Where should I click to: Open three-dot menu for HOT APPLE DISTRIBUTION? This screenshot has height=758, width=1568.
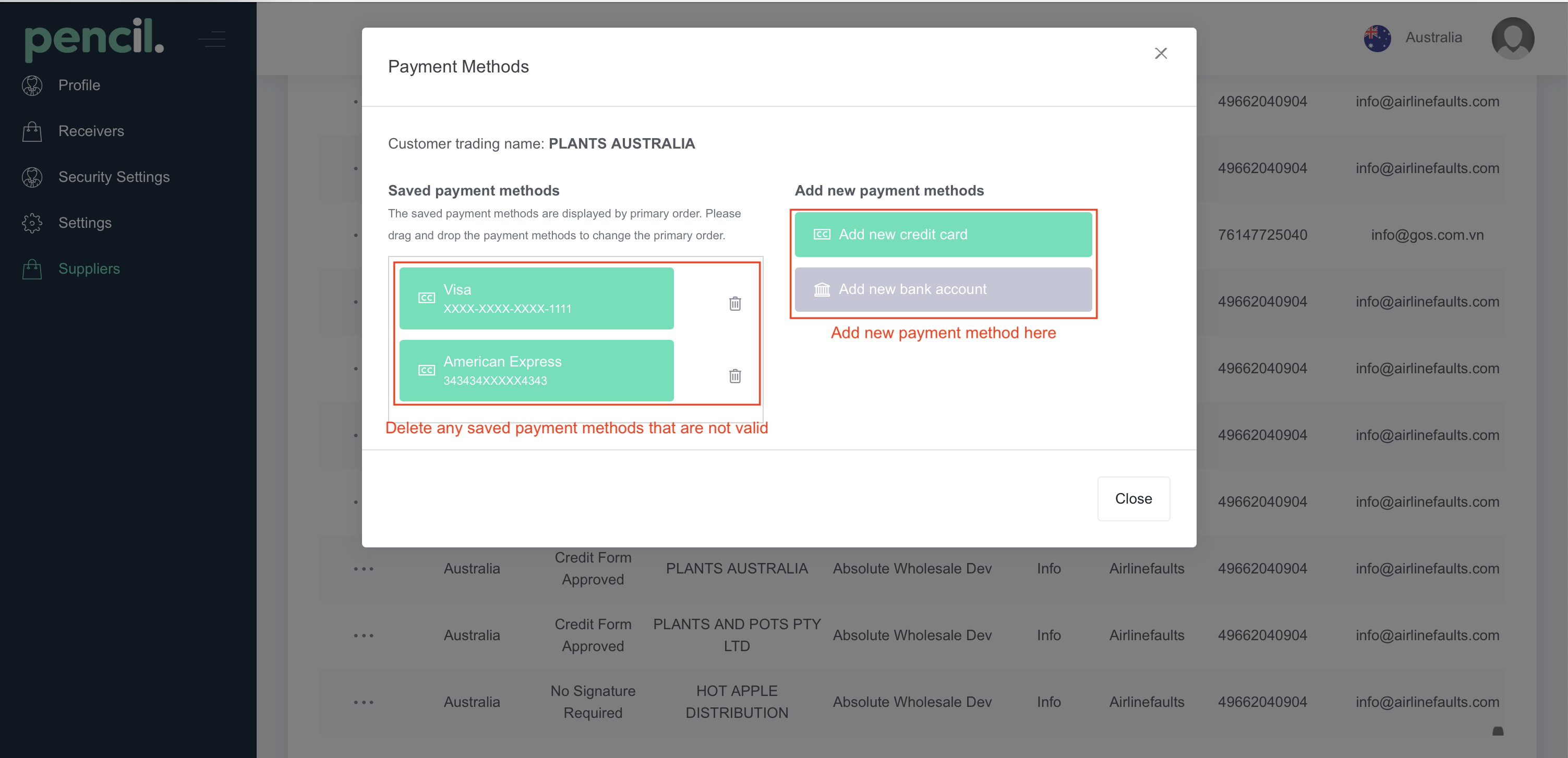[x=364, y=701]
